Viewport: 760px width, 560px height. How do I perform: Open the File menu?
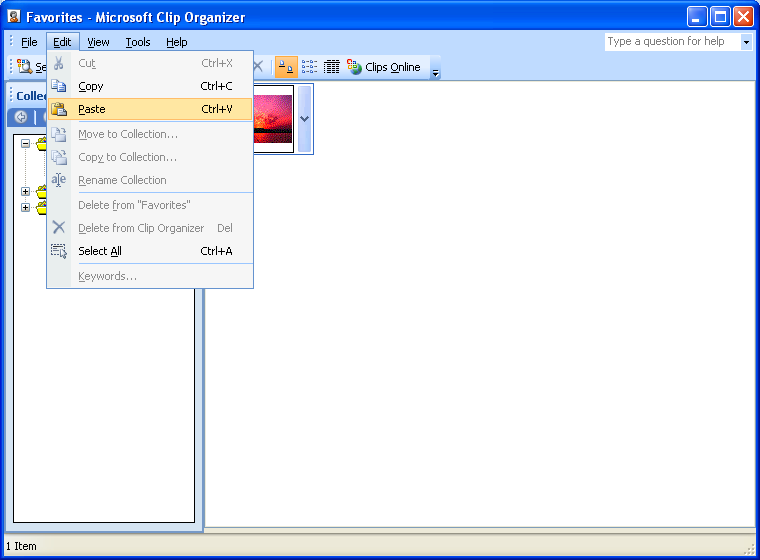tap(29, 42)
